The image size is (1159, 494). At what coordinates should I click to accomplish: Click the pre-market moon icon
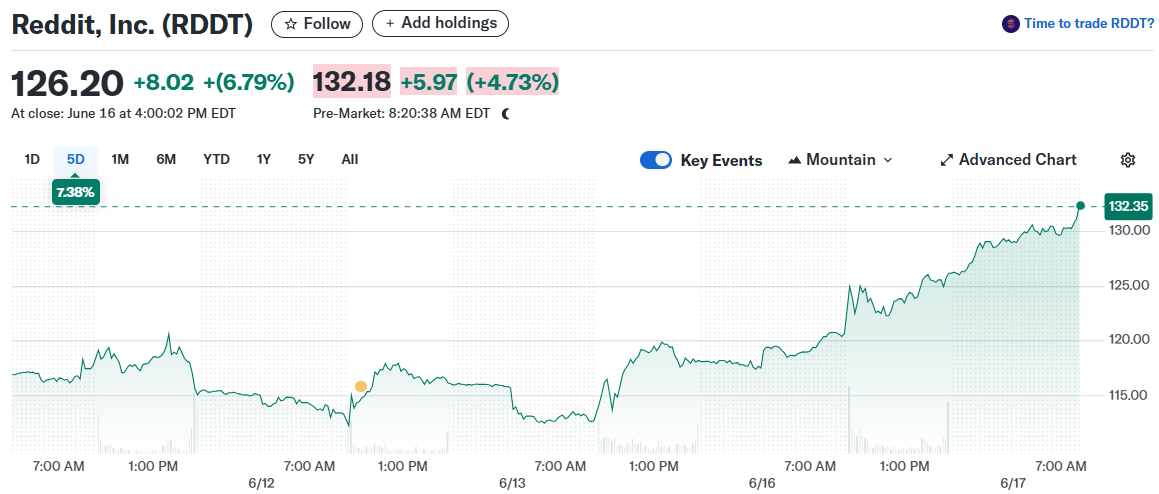506,114
